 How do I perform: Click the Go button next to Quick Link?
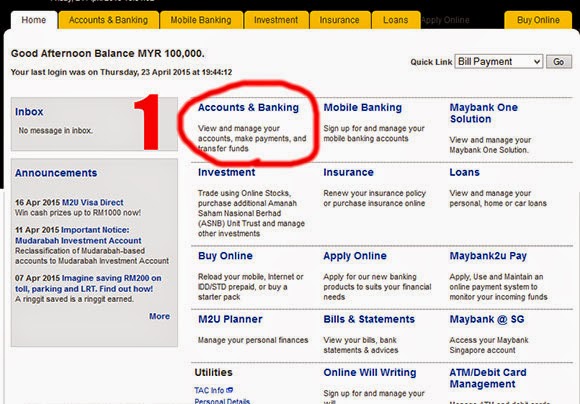tap(559, 61)
